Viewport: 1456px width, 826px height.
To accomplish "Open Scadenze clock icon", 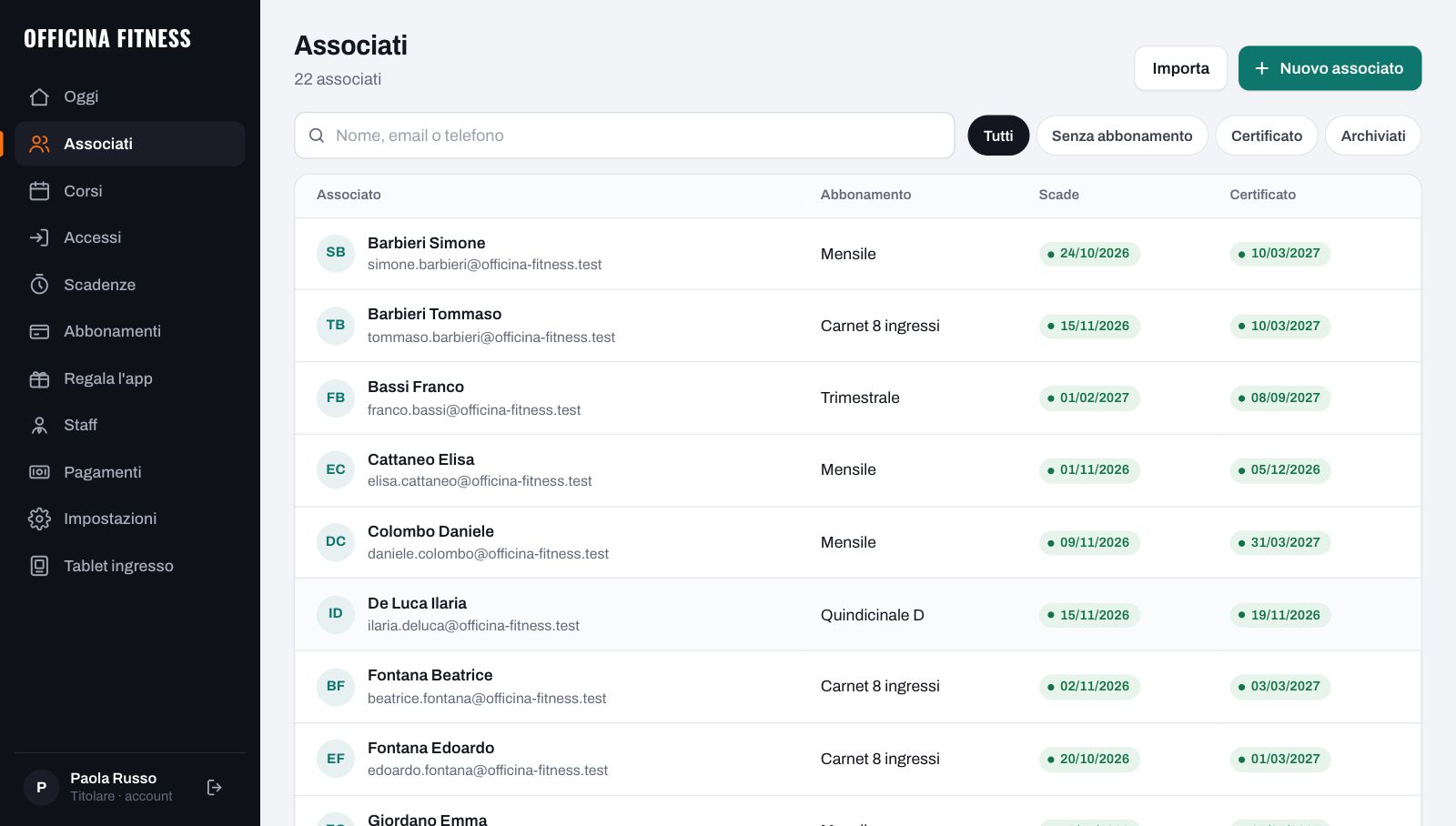I will click(39, 285).
